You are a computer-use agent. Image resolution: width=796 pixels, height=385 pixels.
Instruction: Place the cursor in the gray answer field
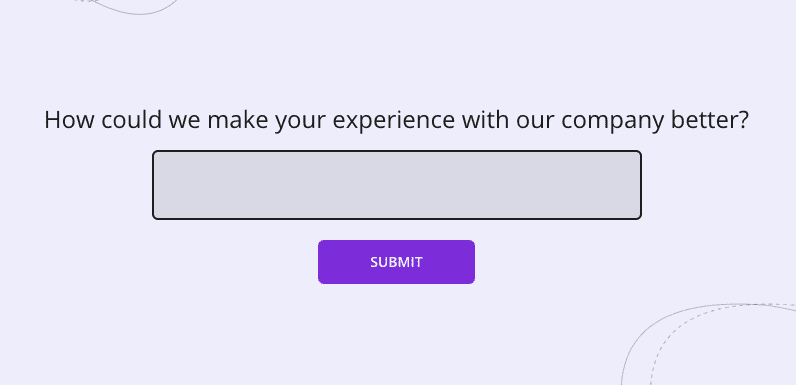[x=397, y=185]
